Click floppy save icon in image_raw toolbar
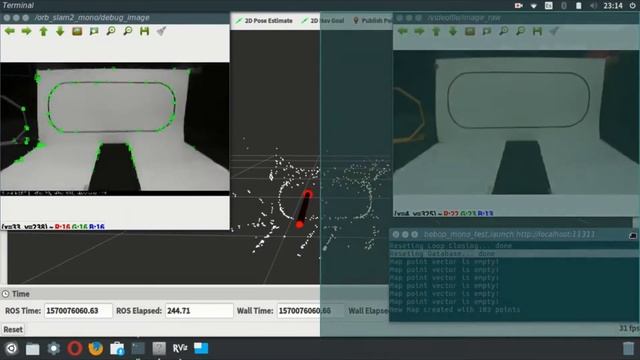Viewport: 640px width, 360px height. point(537,31)
